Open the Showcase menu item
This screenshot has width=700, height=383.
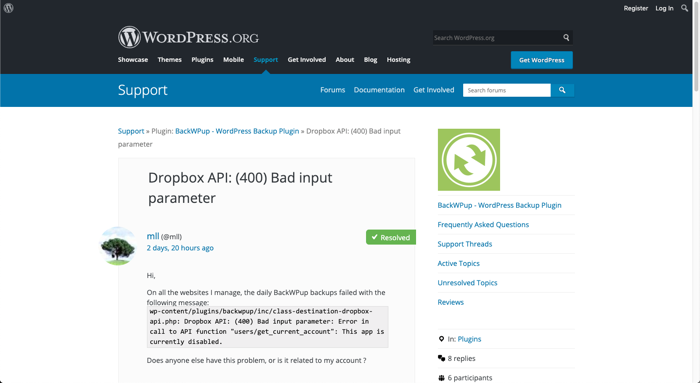pyautogui.click(x=133, y=59)
